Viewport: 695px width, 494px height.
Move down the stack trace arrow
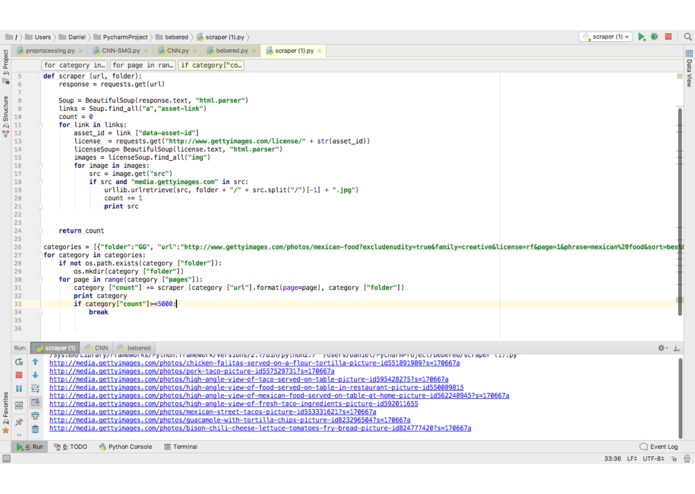[x=35, y=375]
